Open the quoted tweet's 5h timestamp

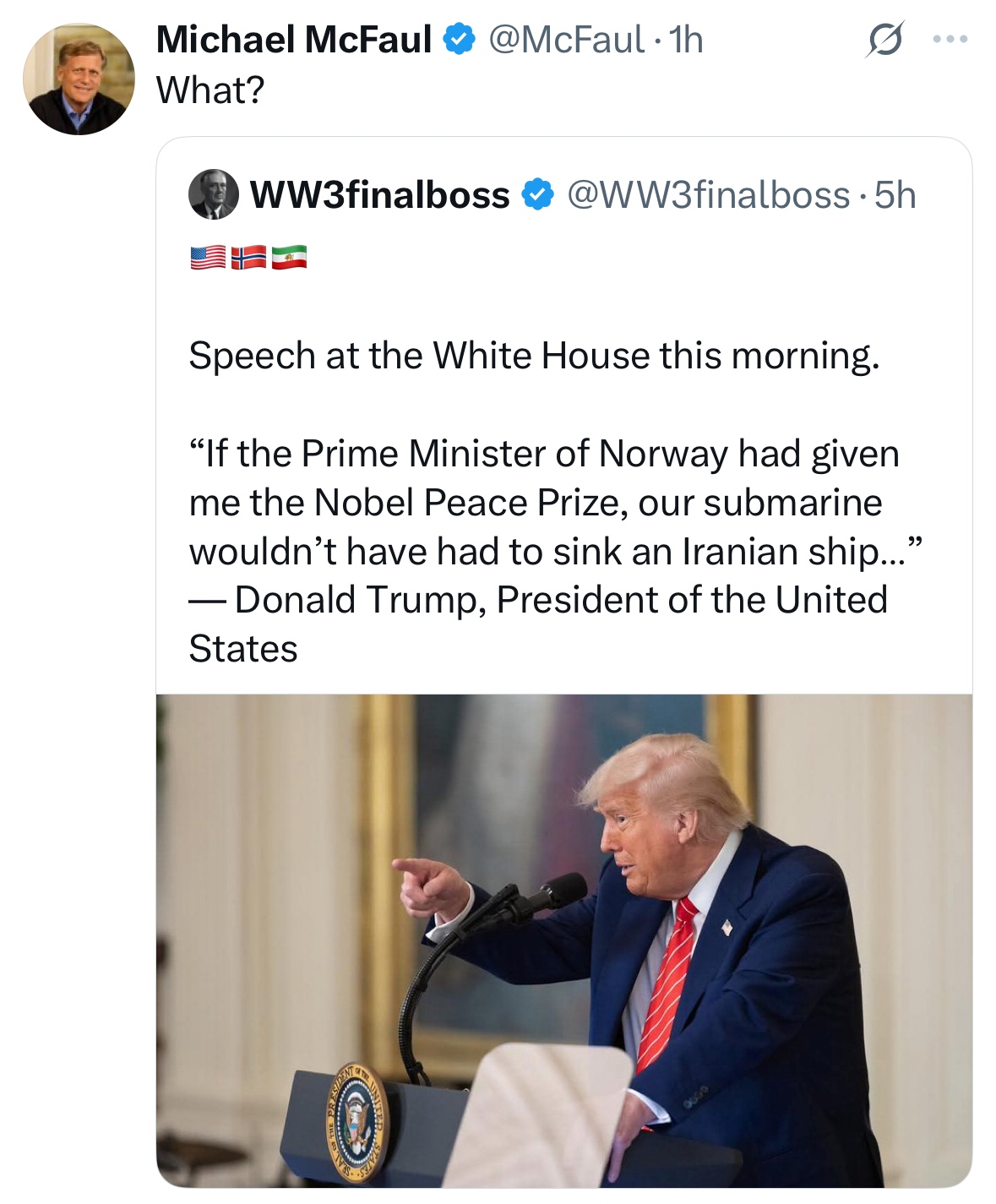[x=895, y=195]
